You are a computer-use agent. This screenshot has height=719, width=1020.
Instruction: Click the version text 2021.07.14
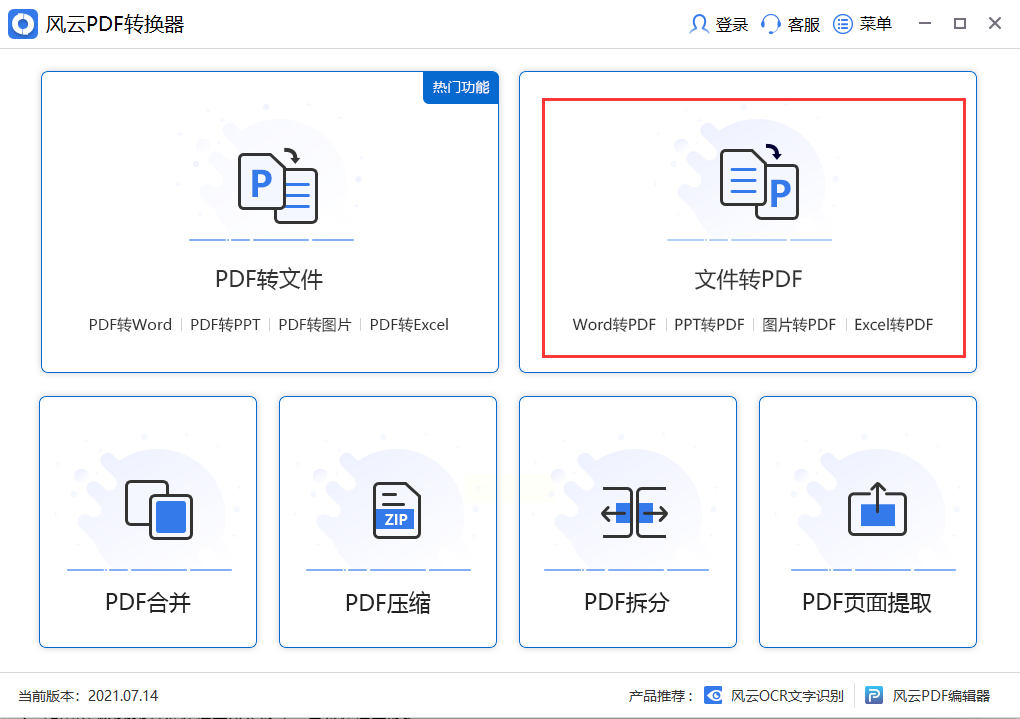(123, 696)
